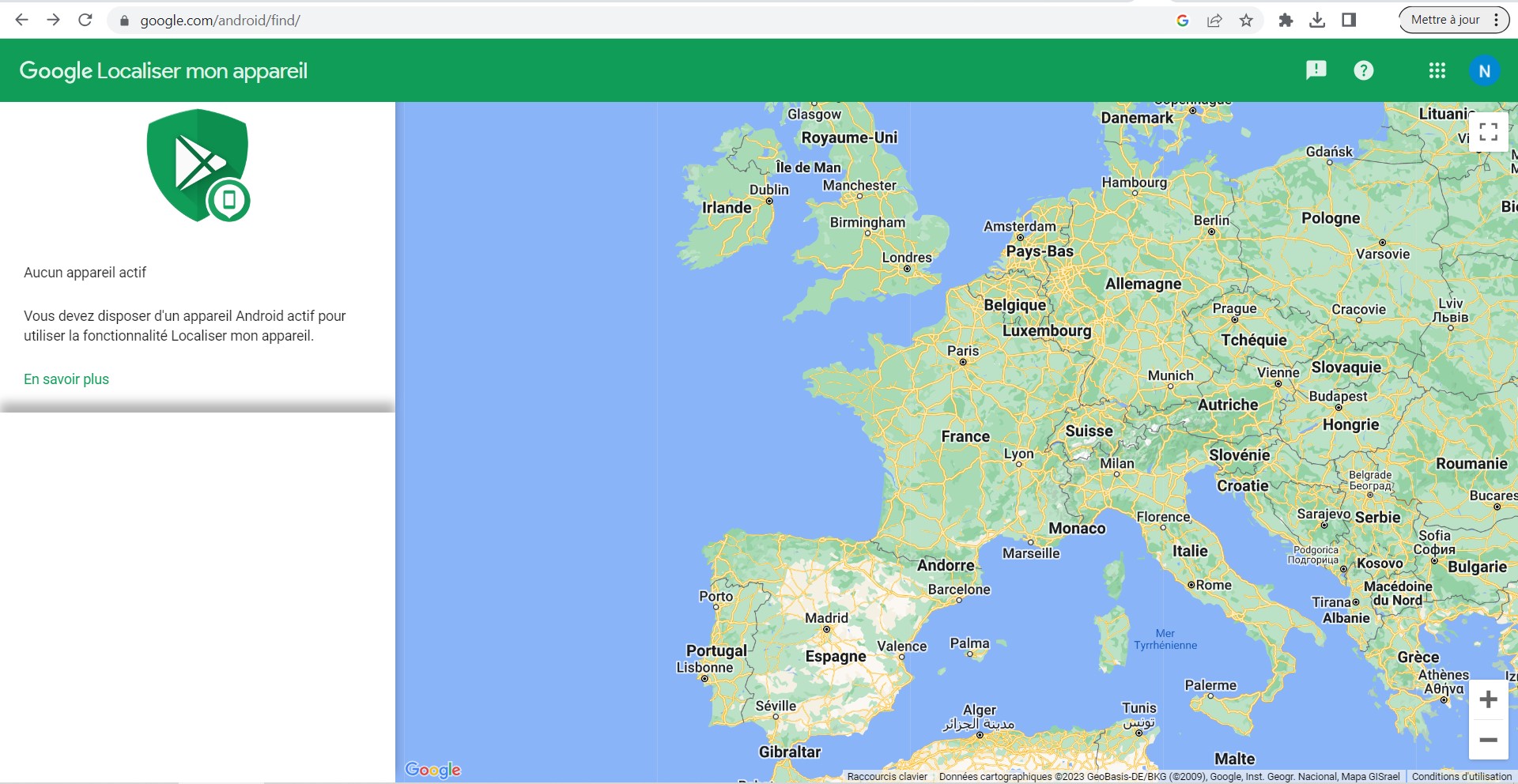
Task: Click Raccourcis clavier on map footer
Action: point(887,777)
